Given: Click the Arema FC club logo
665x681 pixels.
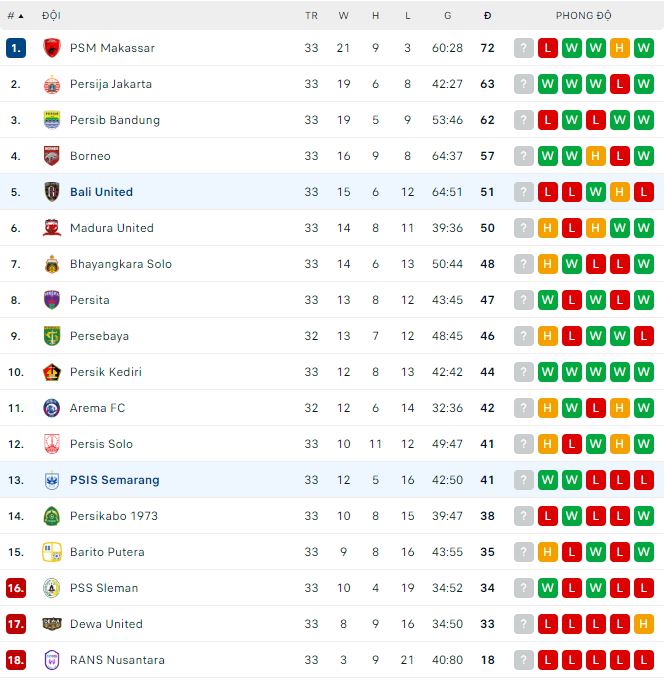Looking at the screenshot, I should pyautogui.click(x=52, y=408).
